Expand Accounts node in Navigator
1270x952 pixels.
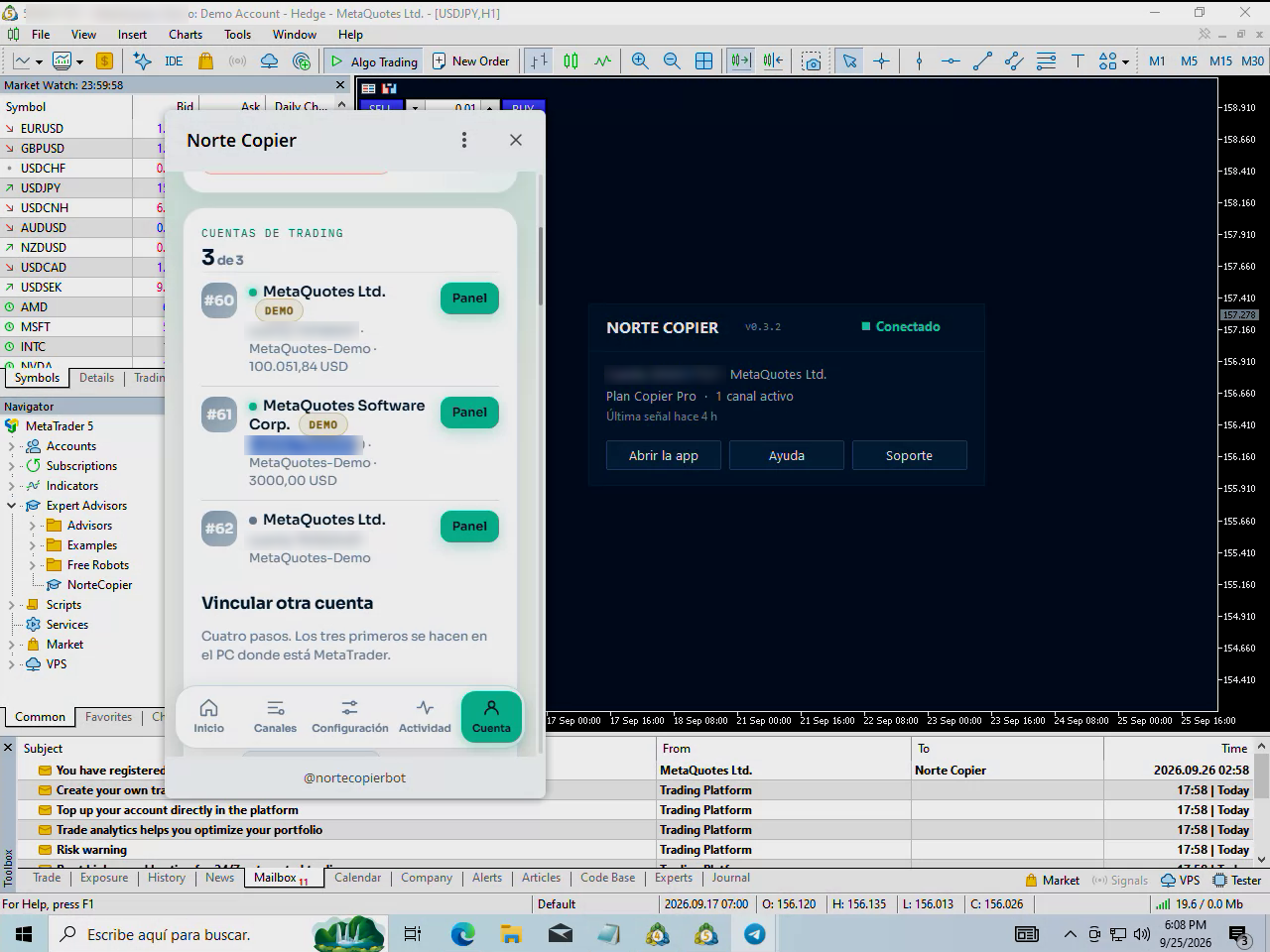pos(12,446)
